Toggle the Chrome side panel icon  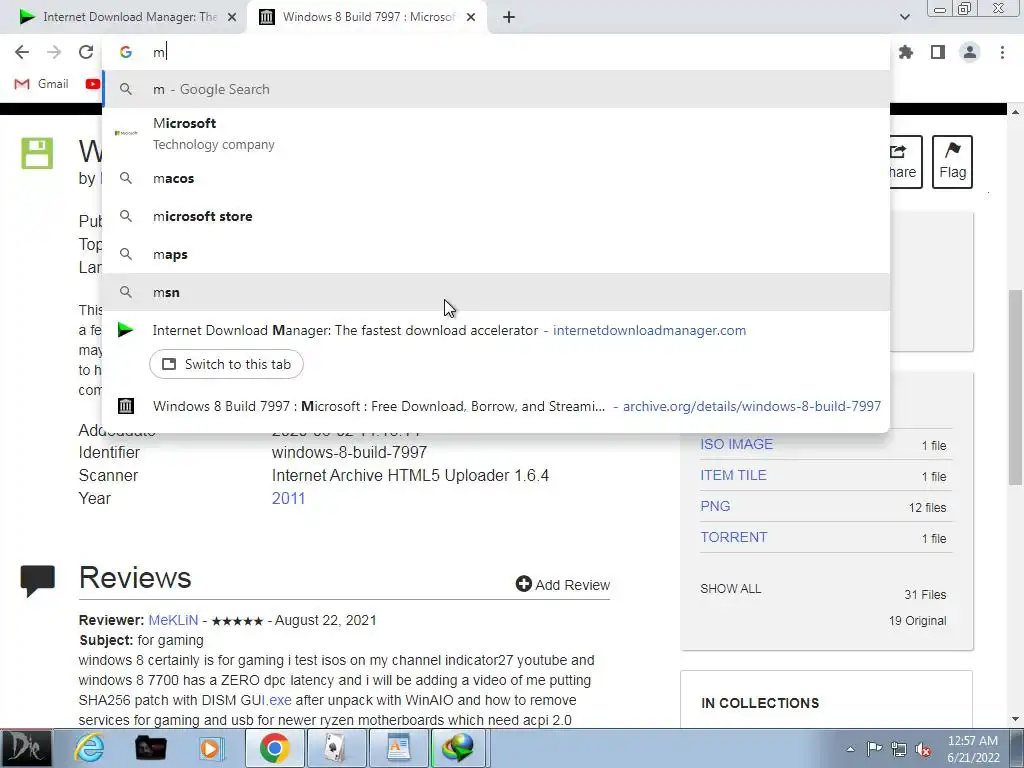(x=938, y=52)
